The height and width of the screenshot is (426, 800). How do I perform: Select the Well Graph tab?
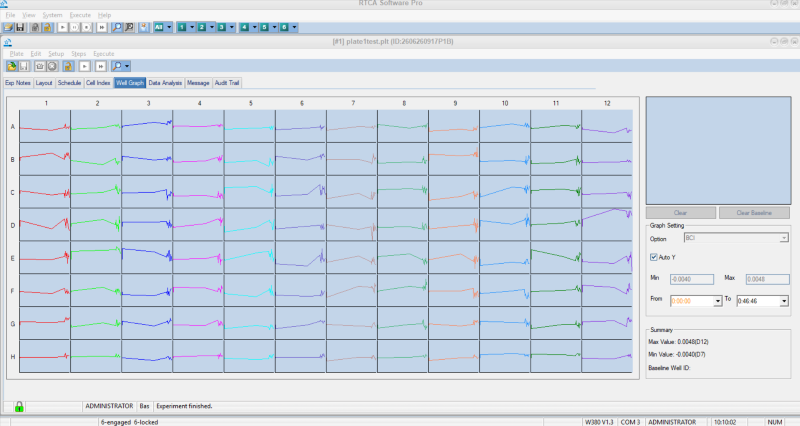(130, 83)
